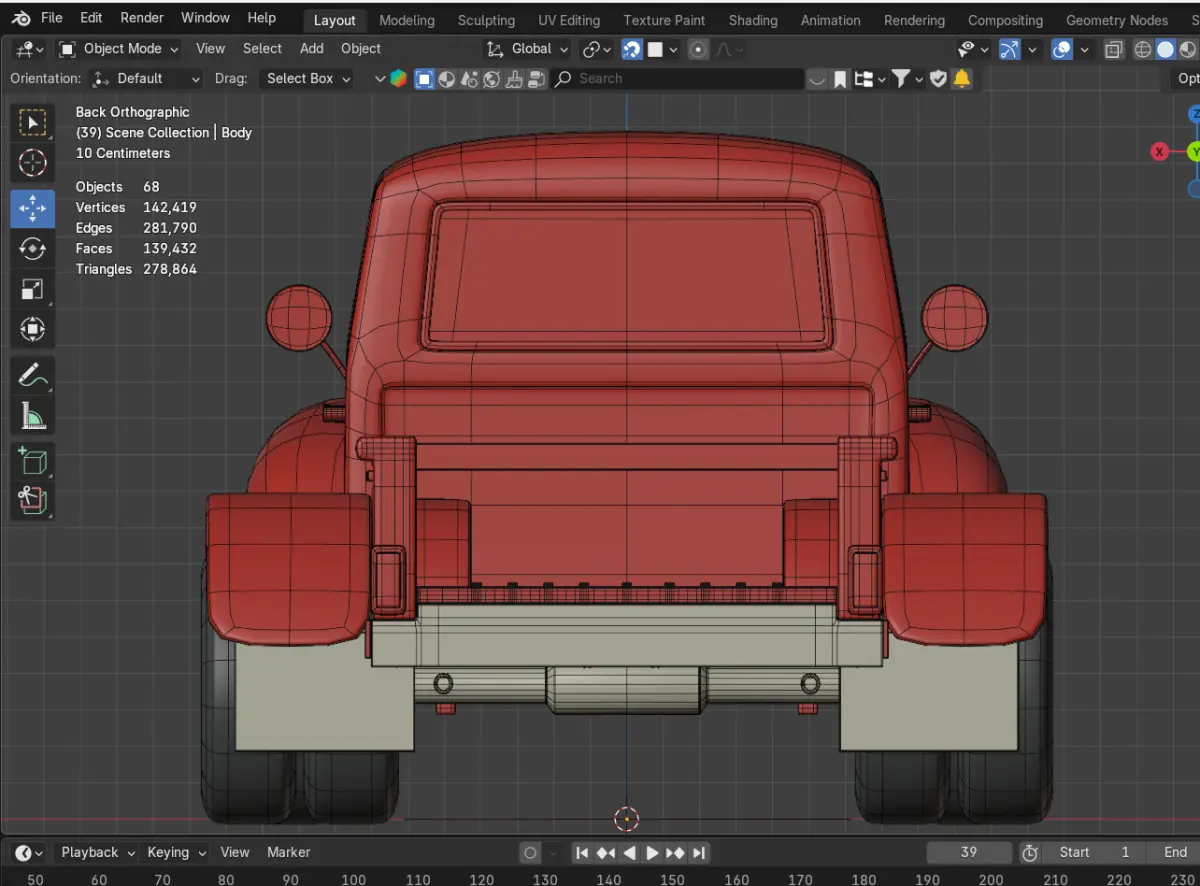Toggle X-ray view mode
Screen dimensions: 1200x886
click(x=1114, y=49)
